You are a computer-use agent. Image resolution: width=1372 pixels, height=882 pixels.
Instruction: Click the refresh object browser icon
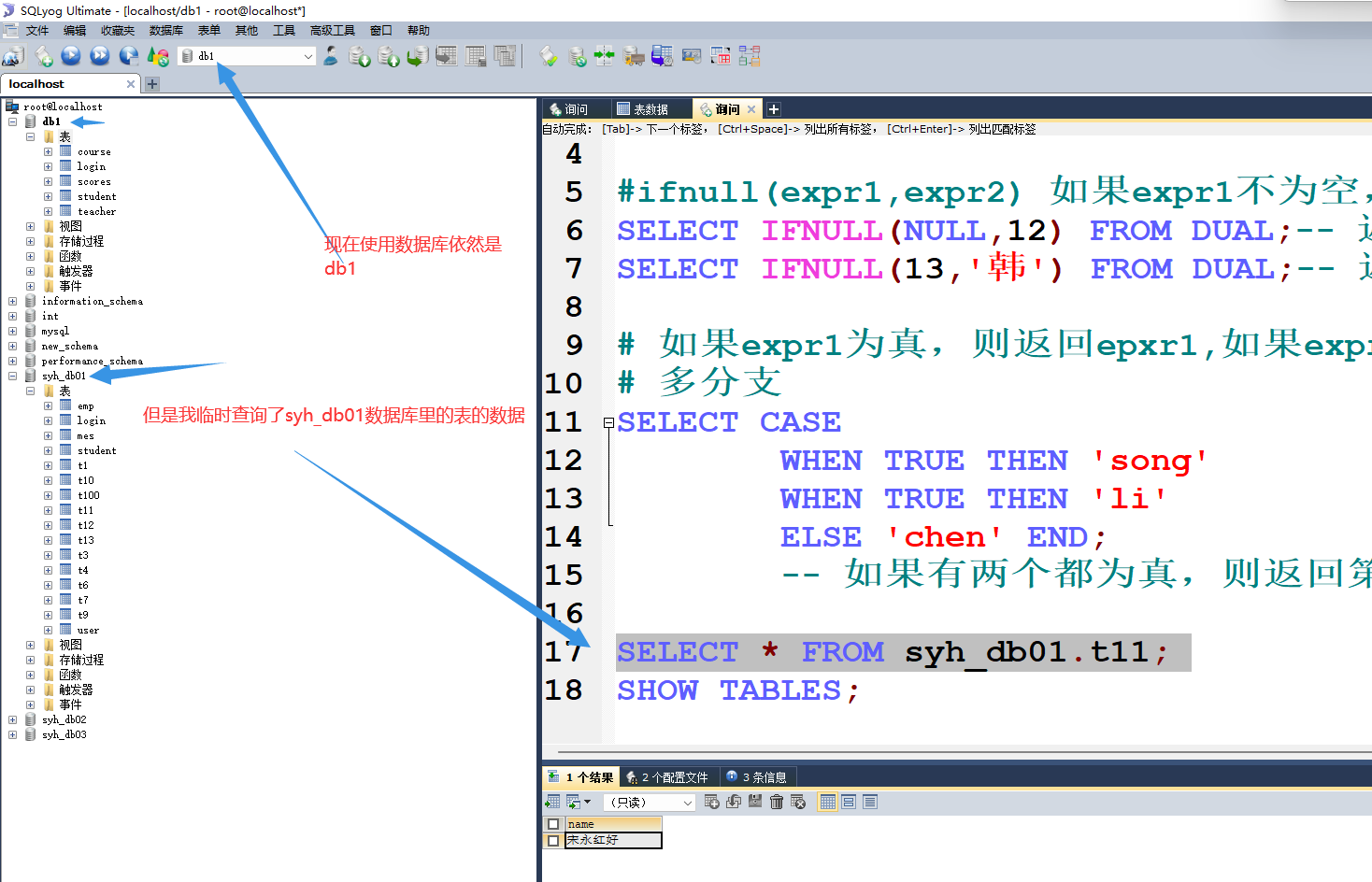click(158, 56)
